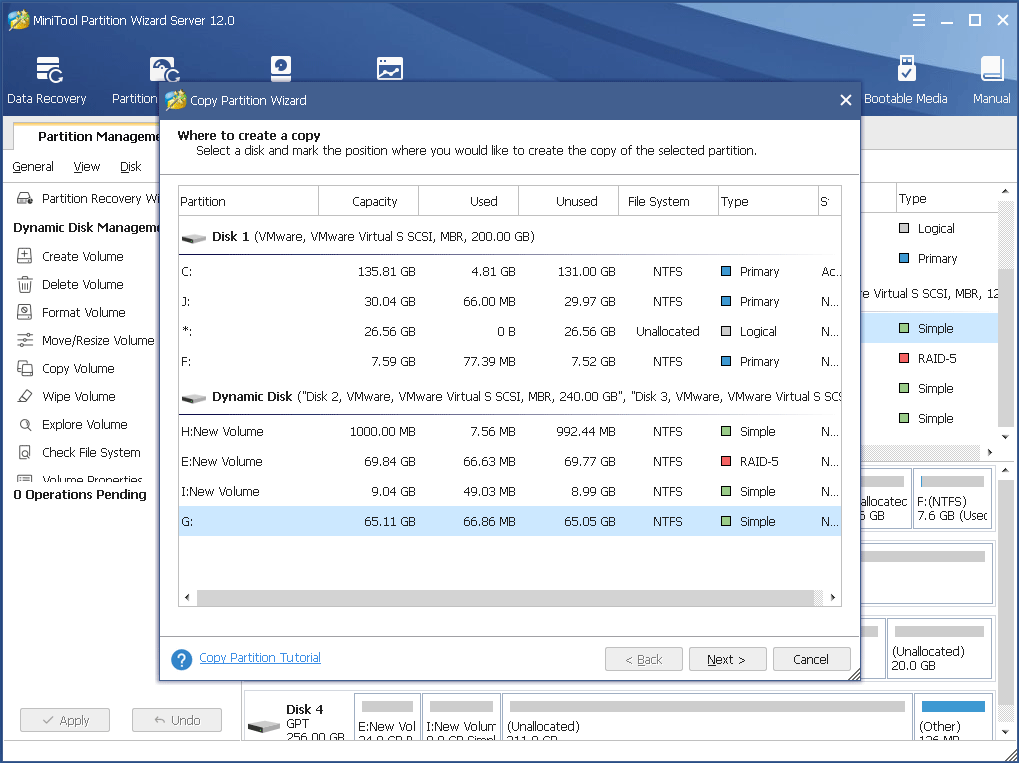
Task: Open the Disk menu
Action: [x=129, y=166]
